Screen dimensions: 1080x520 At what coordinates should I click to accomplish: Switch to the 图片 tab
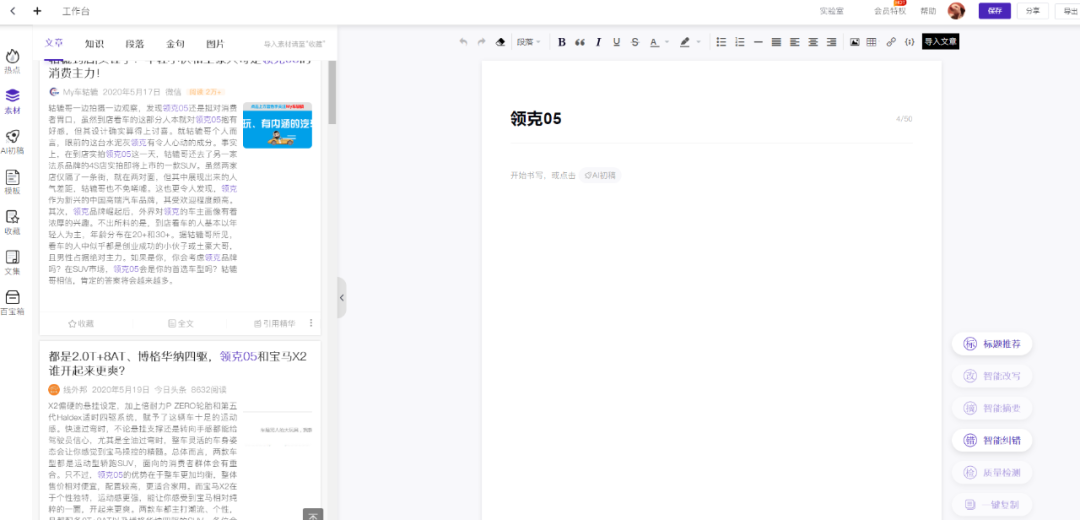point(215,43)
